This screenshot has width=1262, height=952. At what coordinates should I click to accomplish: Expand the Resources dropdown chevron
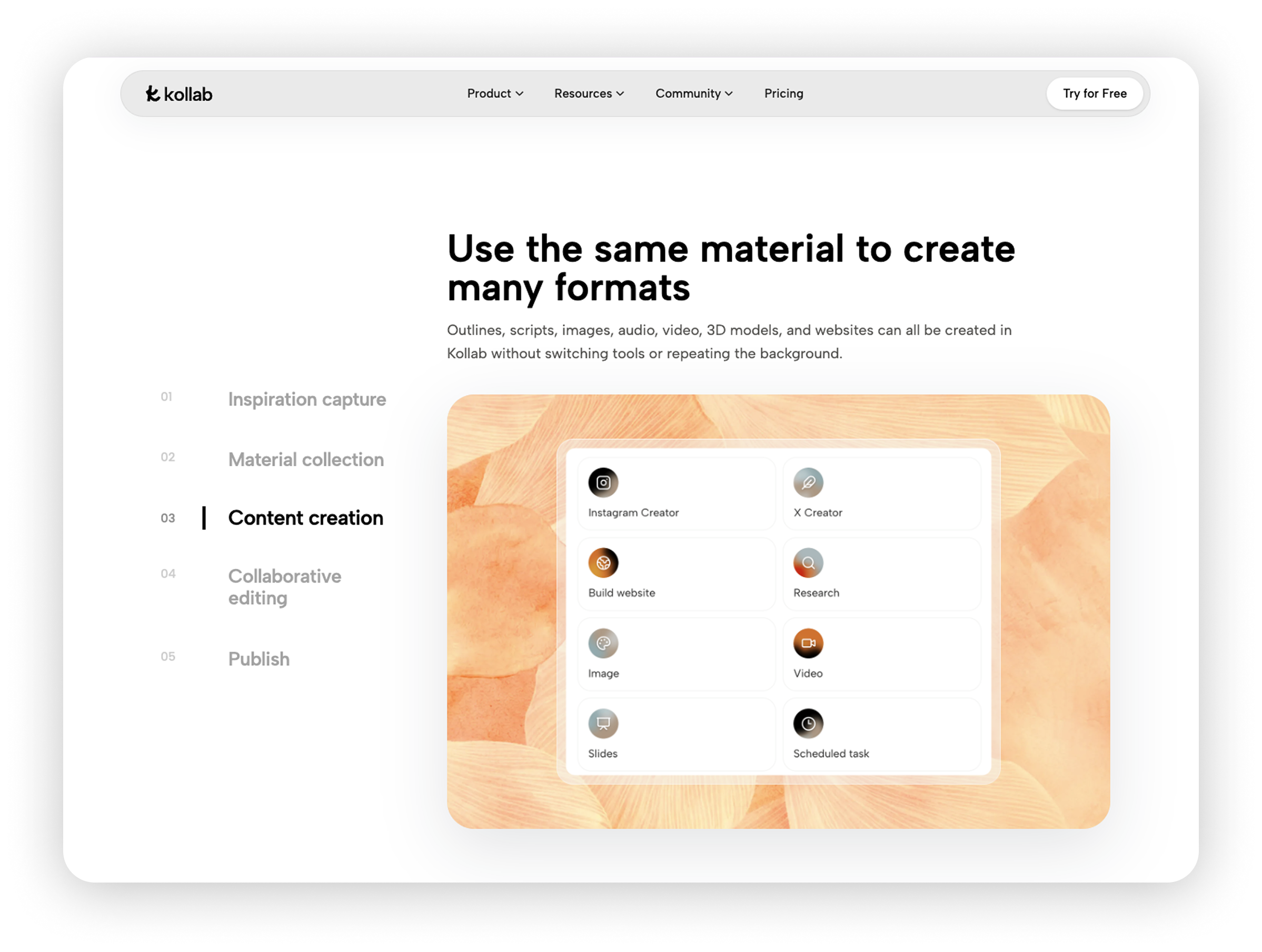click(620, 94)
